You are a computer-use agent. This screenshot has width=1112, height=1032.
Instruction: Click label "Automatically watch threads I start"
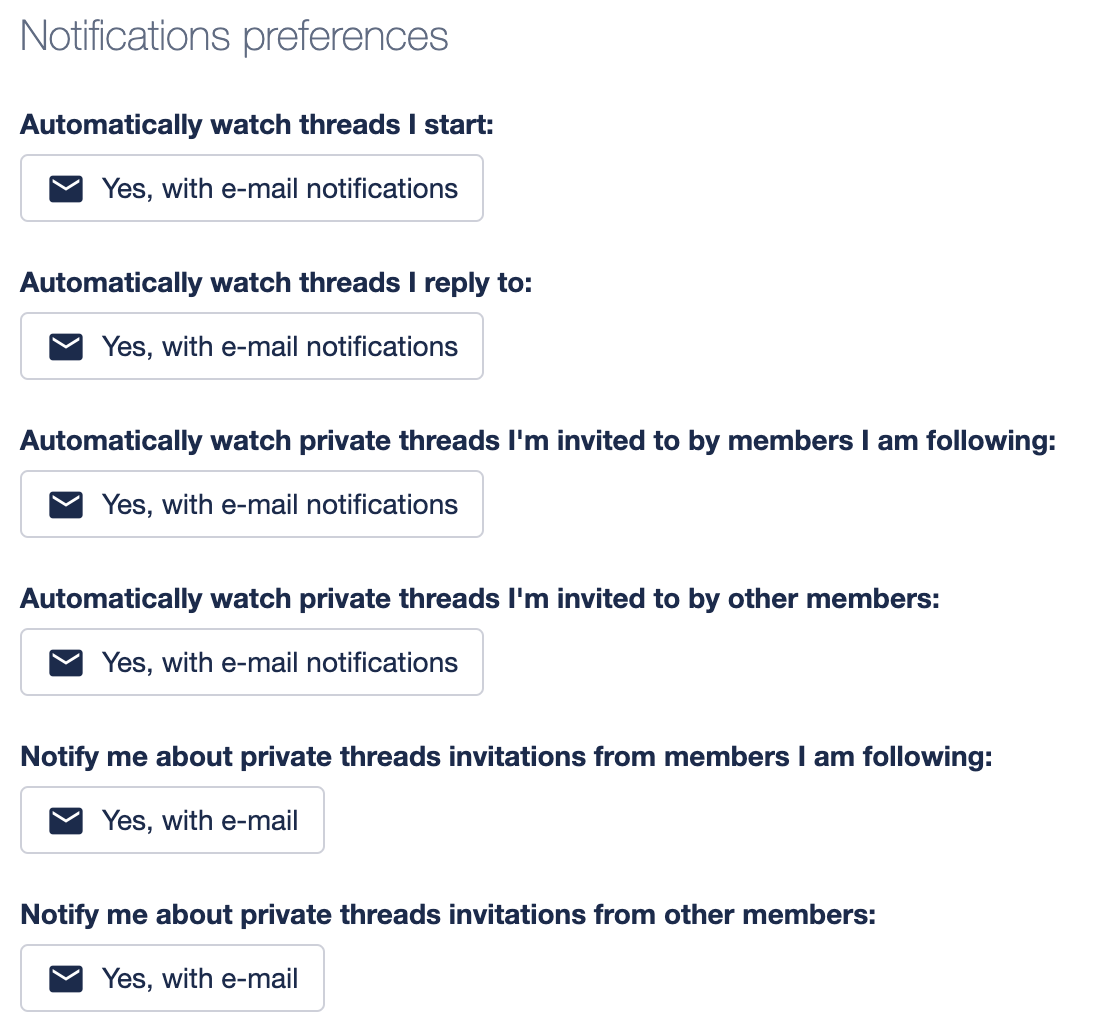[x=258, y=125]
